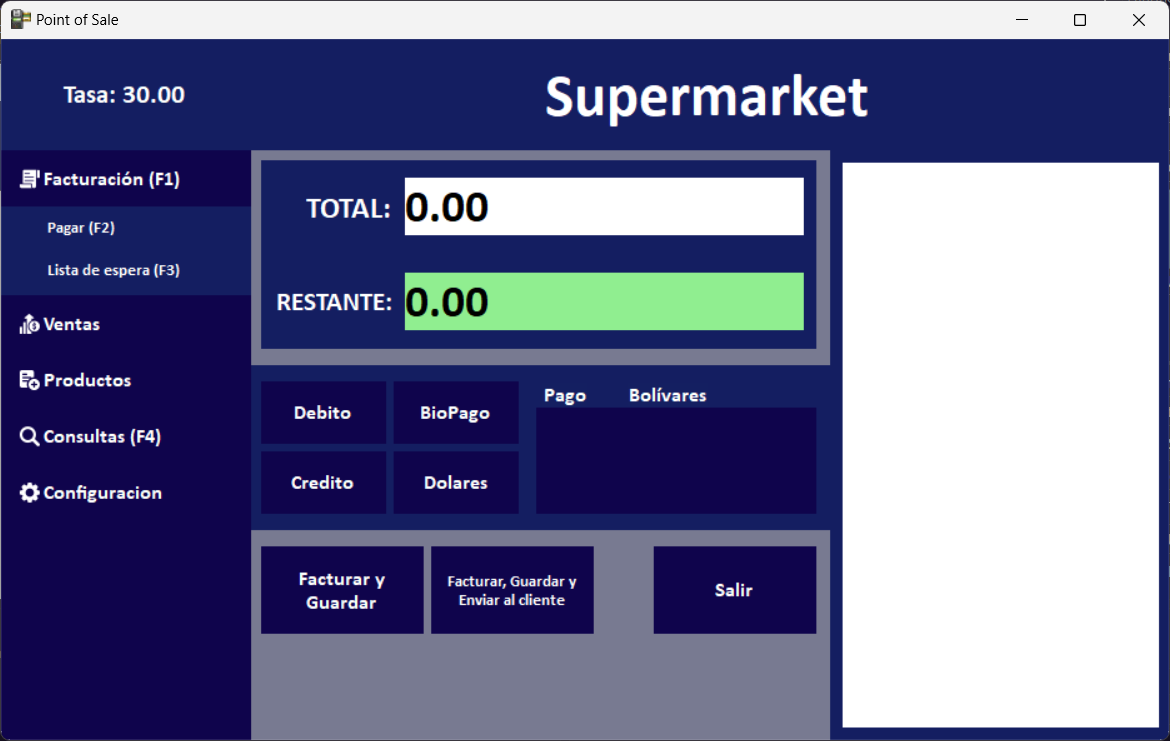Click the Consultas magnifying glass icon

point(30,437)
